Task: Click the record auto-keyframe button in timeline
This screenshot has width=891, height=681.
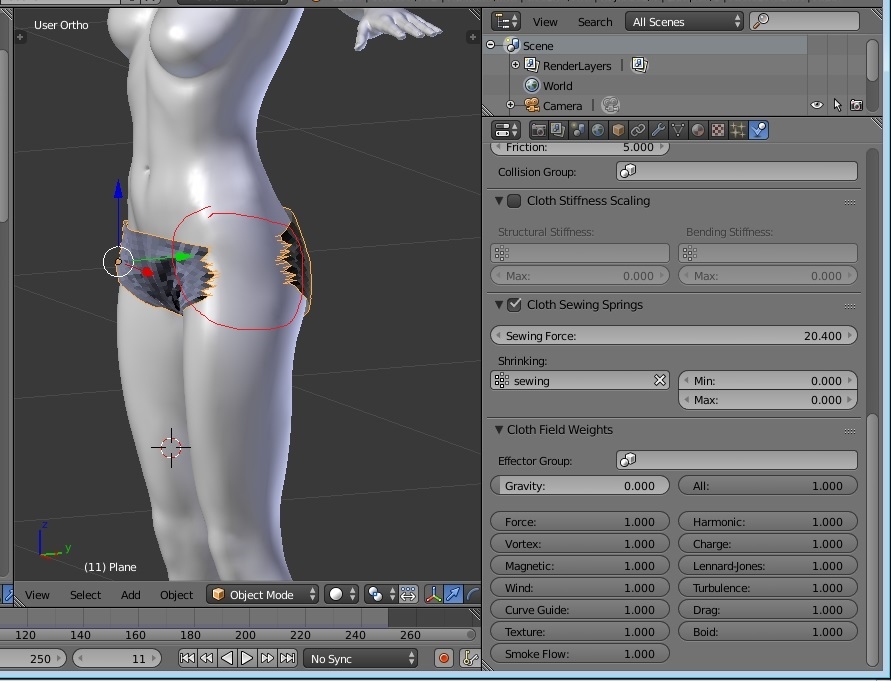Action: [445, 658]
